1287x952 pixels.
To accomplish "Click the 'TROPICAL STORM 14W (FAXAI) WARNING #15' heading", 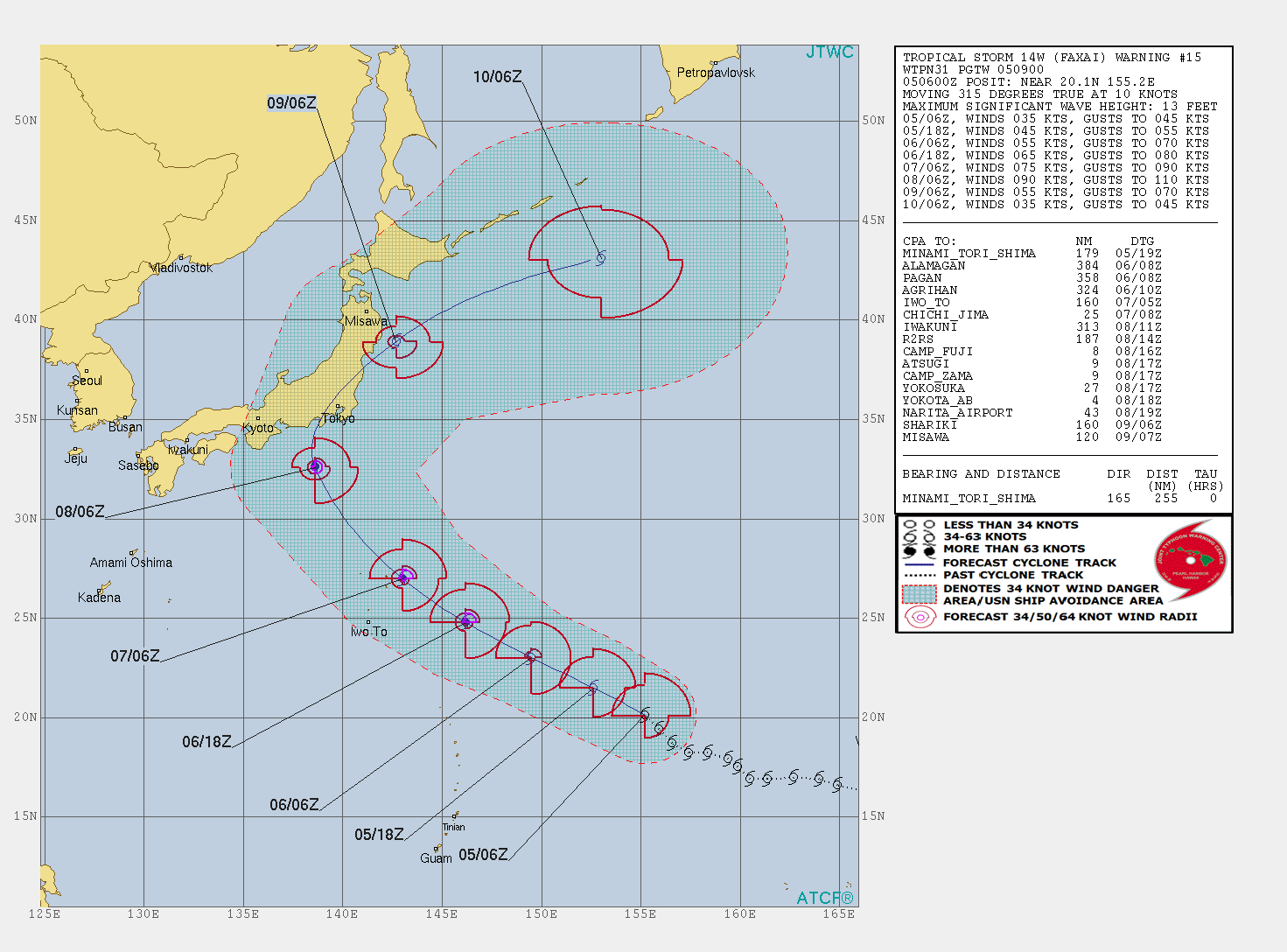I will pos(1053,58).
